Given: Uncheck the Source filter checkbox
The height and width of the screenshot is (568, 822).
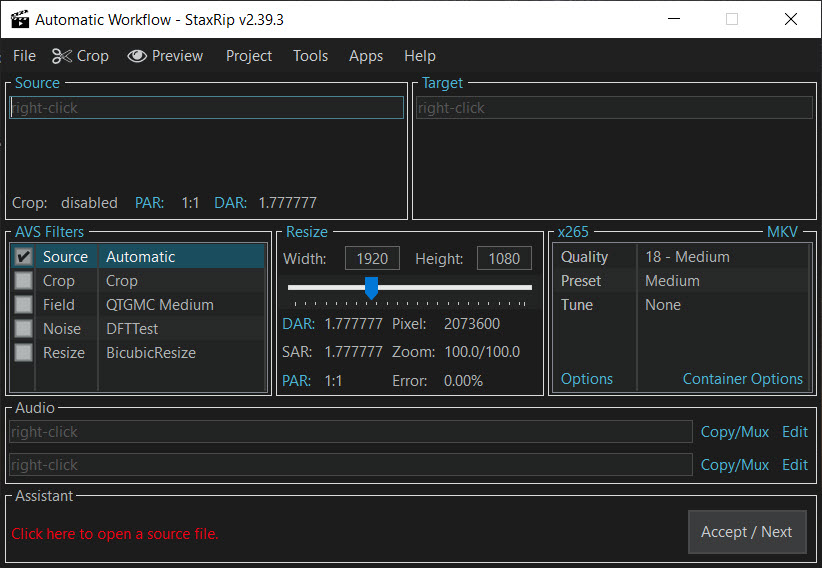Looking at the screenshot, I should tap(23, 256).
